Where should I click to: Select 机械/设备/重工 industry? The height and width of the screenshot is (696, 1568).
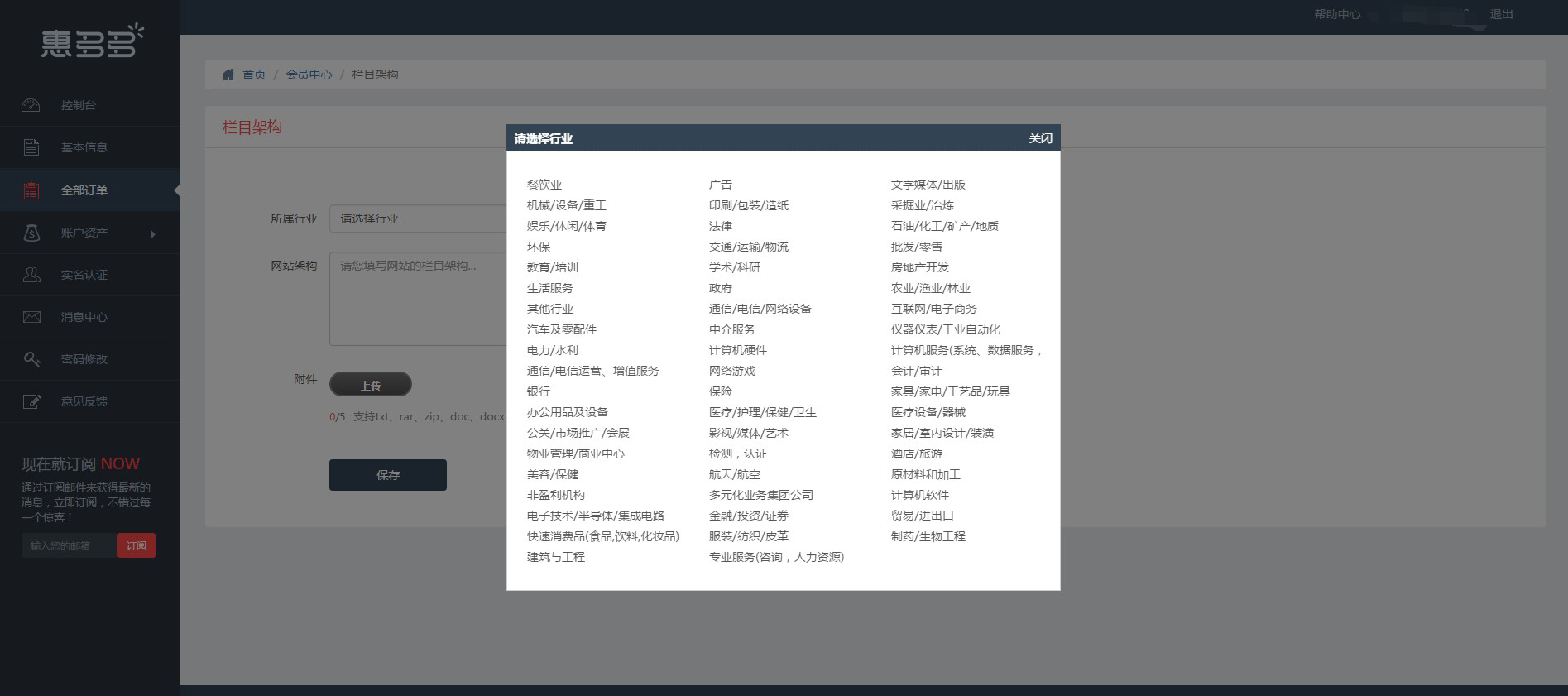coord(567,205)
